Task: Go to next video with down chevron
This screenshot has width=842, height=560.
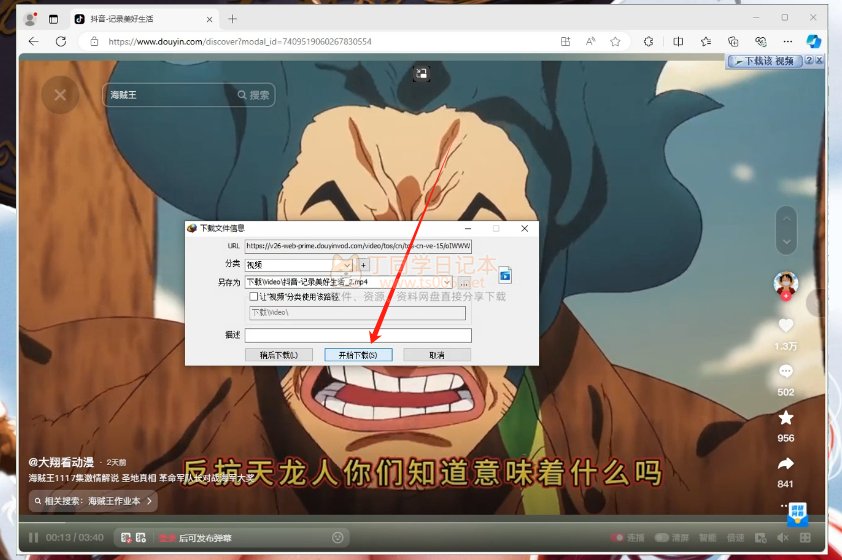Action: click(x=786, y=242)
